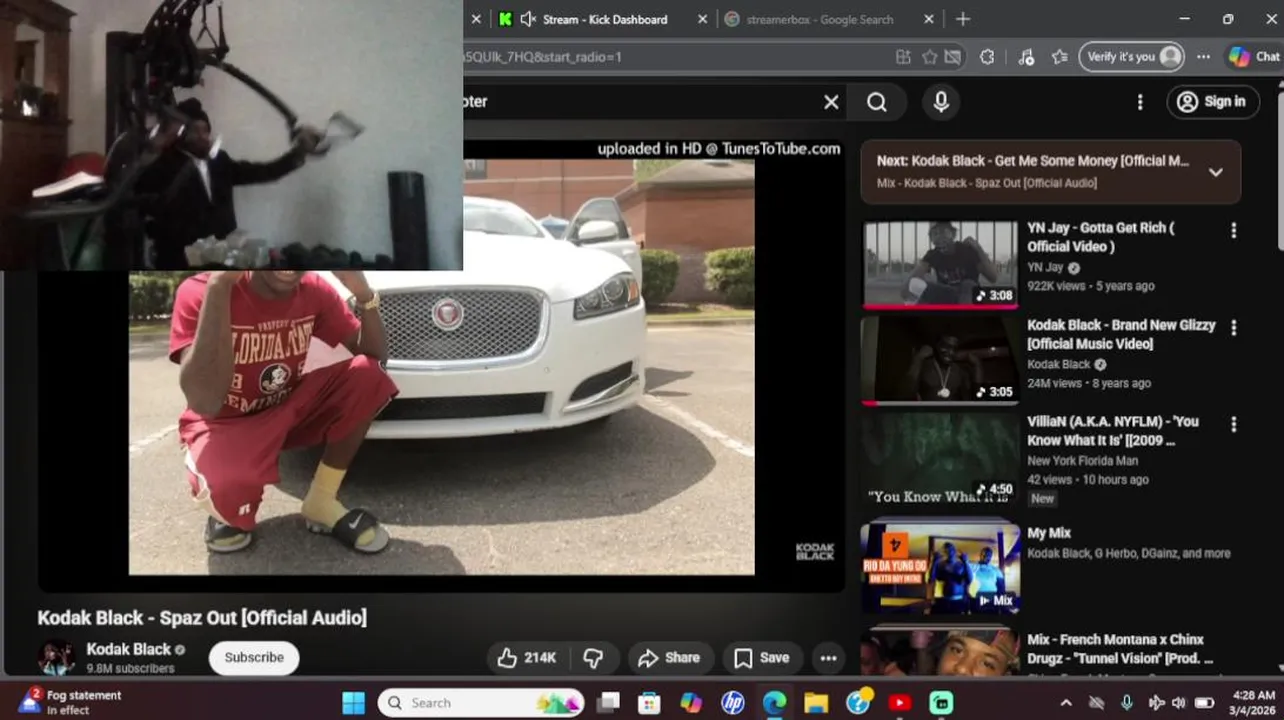Open YouTube settings three-dot menu
This screenshot has width=1284, height=720.
point(1140,102)
